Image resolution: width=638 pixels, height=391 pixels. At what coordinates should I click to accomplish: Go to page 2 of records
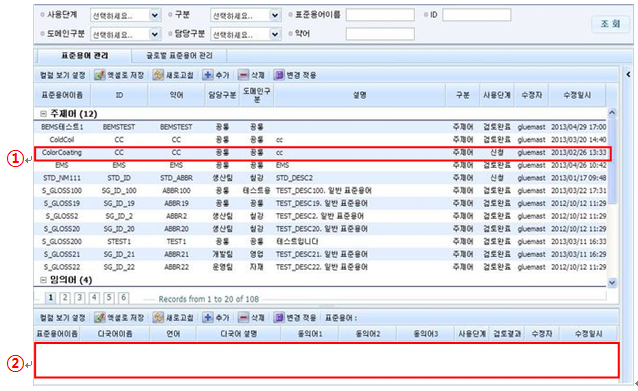65,298
